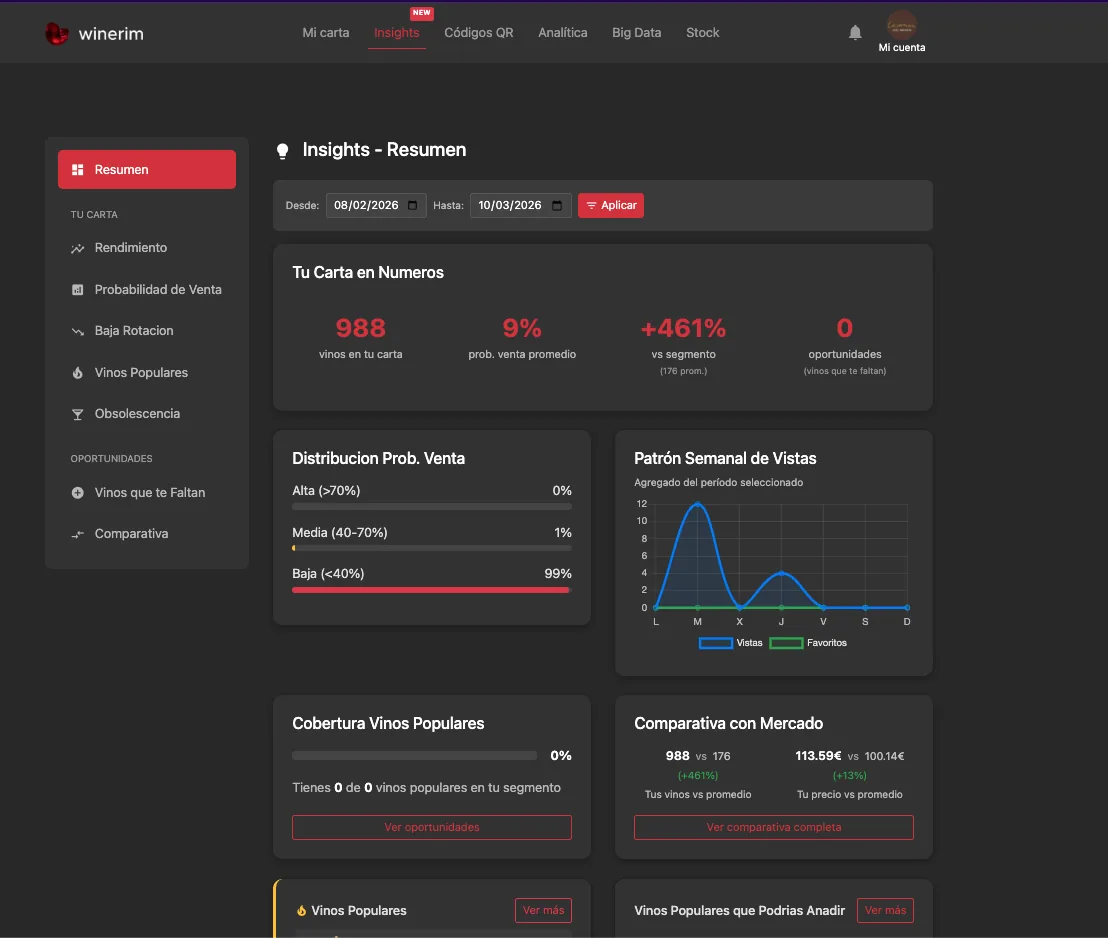Click the 9% prob. venta promedio figure

pos(522,328)
